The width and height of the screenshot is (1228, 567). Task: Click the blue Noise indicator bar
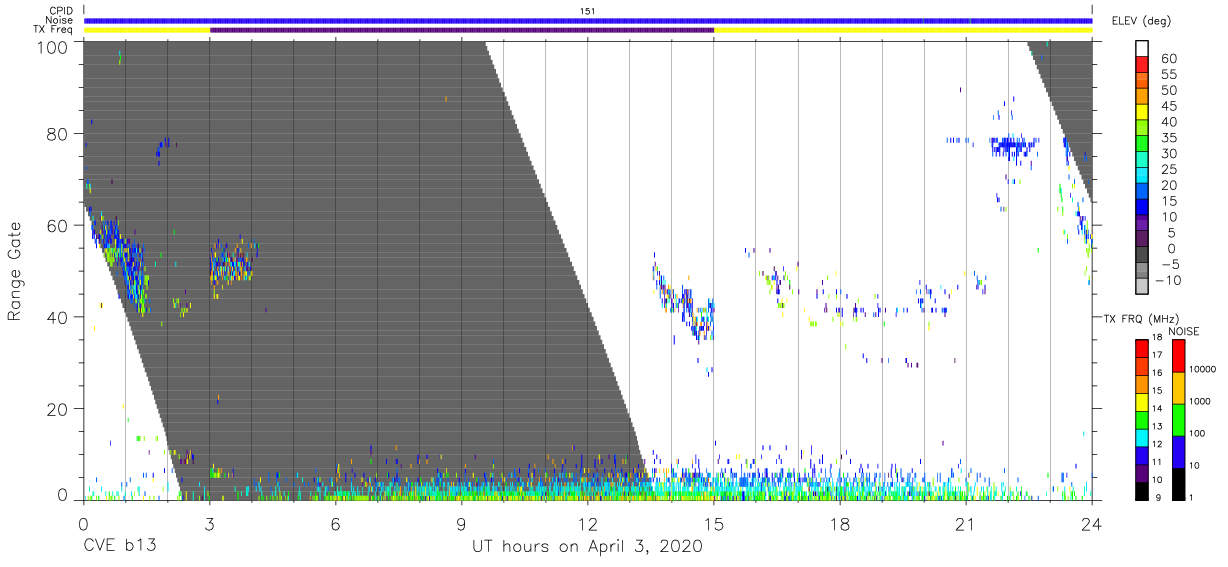click(x=588, y=20)
